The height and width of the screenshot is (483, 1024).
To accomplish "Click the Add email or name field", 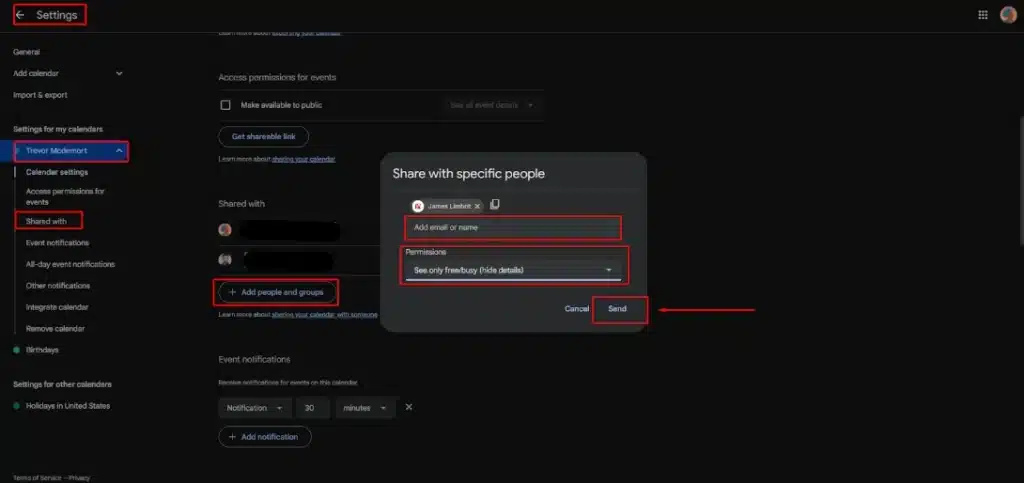I will click(512, 228).
